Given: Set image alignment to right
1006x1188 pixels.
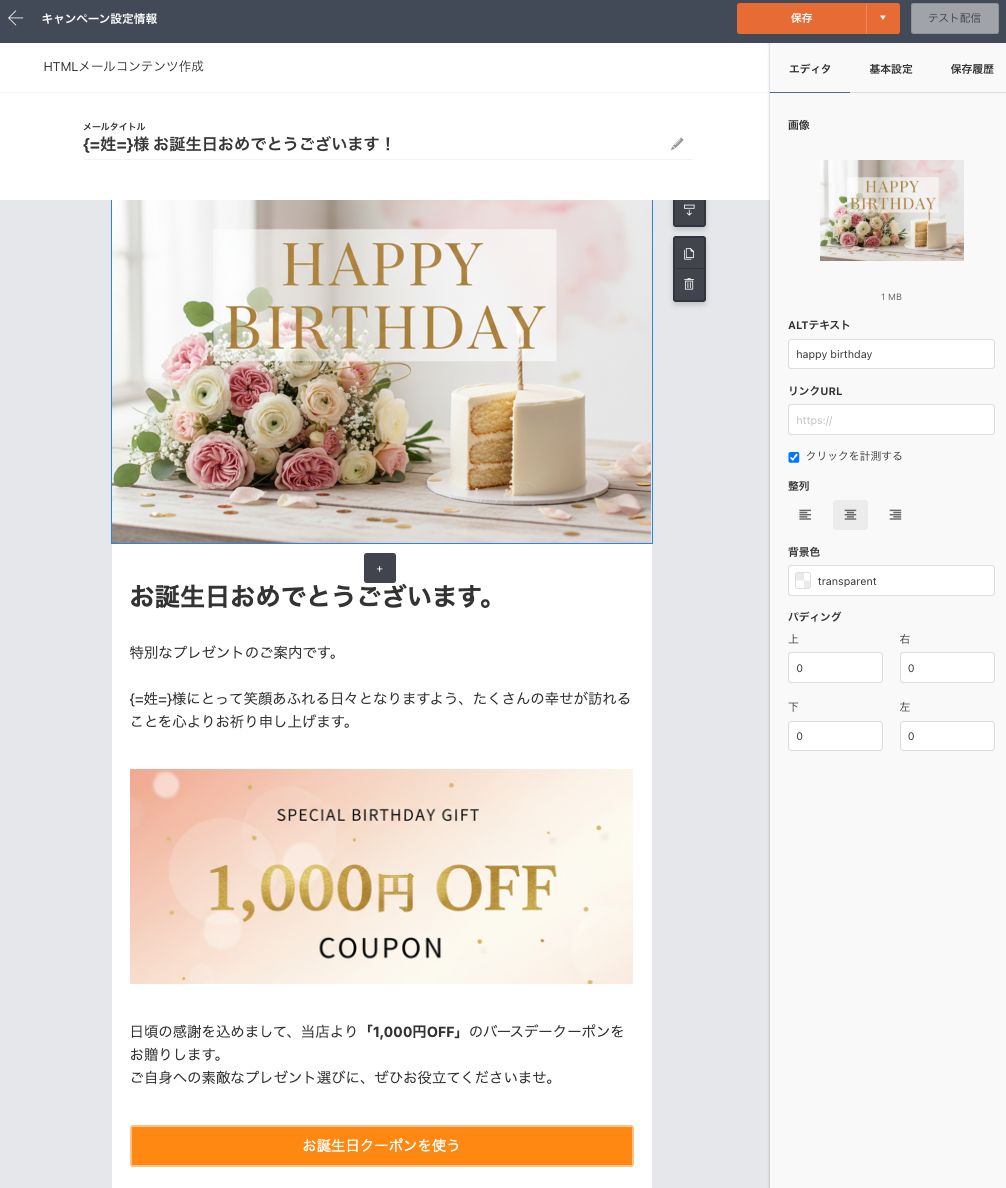Looking at the screenshot, I should tap(895, 514).
